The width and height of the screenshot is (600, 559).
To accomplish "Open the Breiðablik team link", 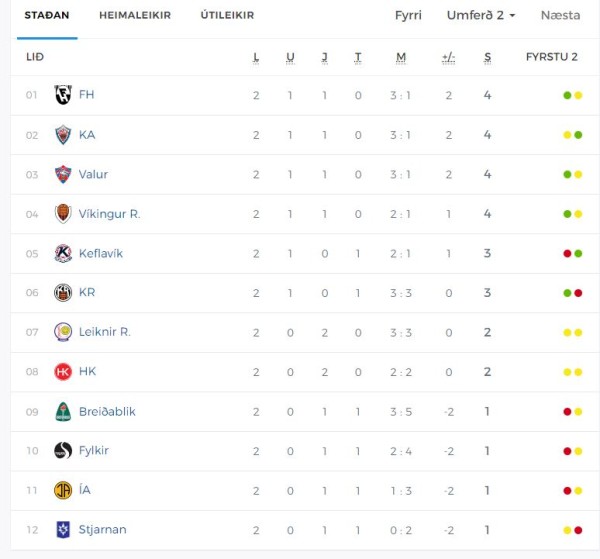I will [107, 412].
